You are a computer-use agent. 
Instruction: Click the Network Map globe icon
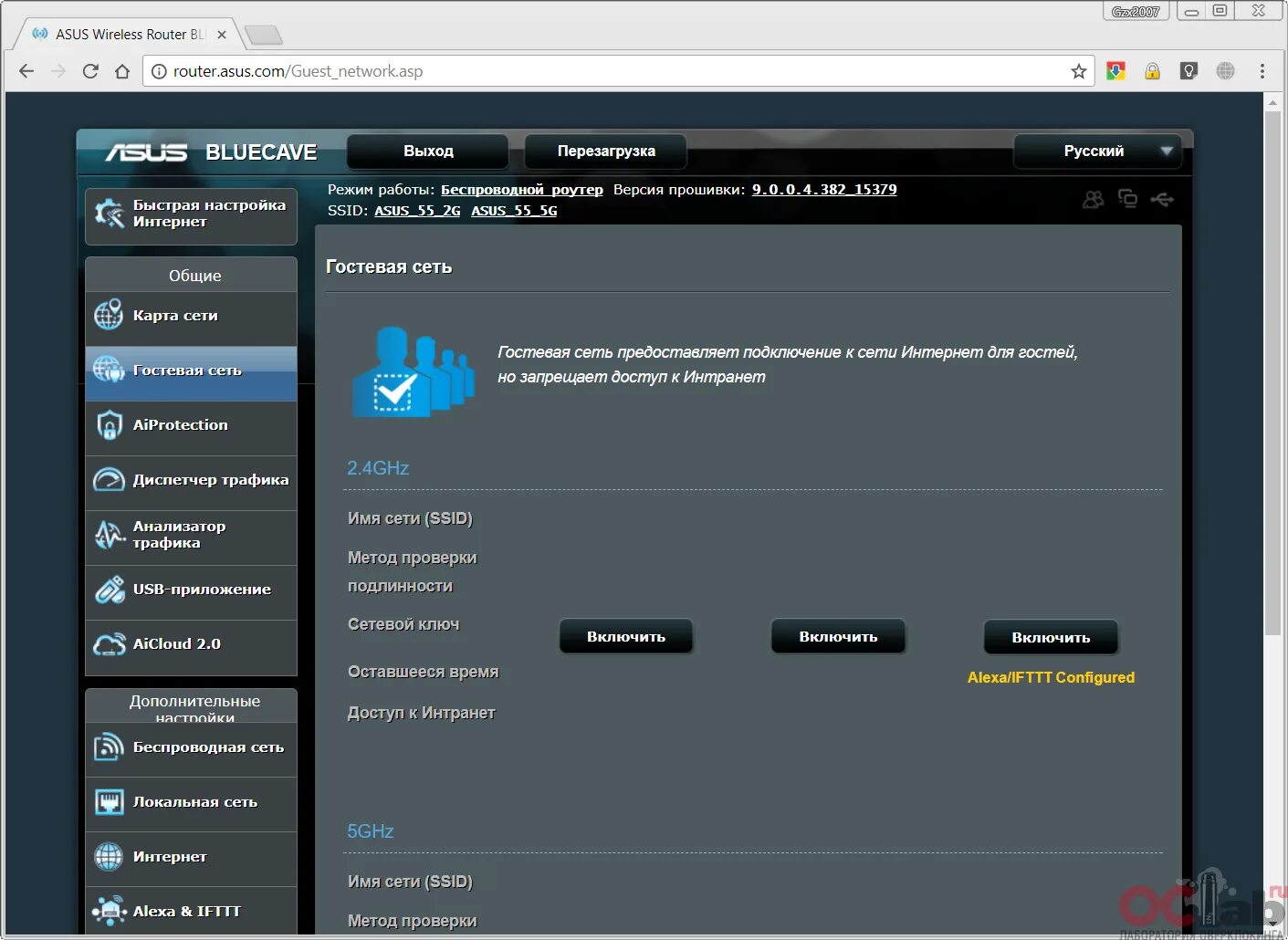click(109, 315)
